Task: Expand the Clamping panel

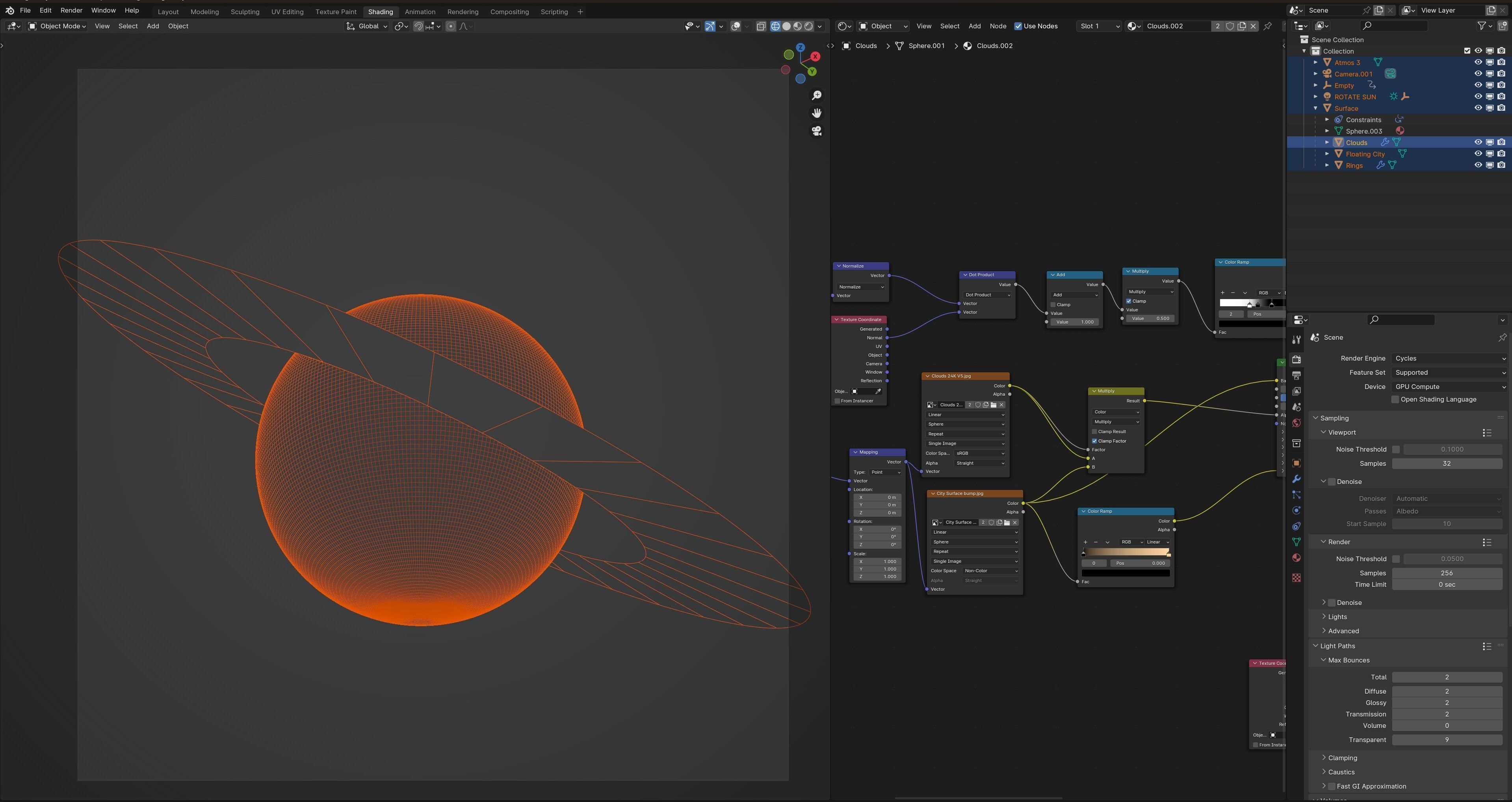Action: [1342, 758]
